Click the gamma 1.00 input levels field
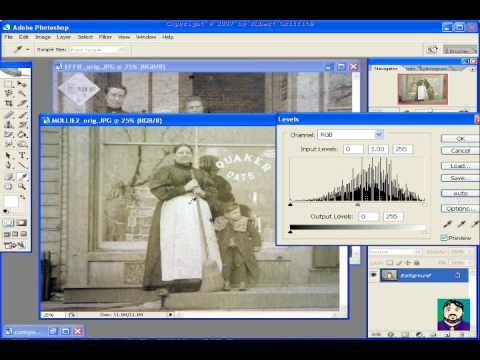 [378, 149]
